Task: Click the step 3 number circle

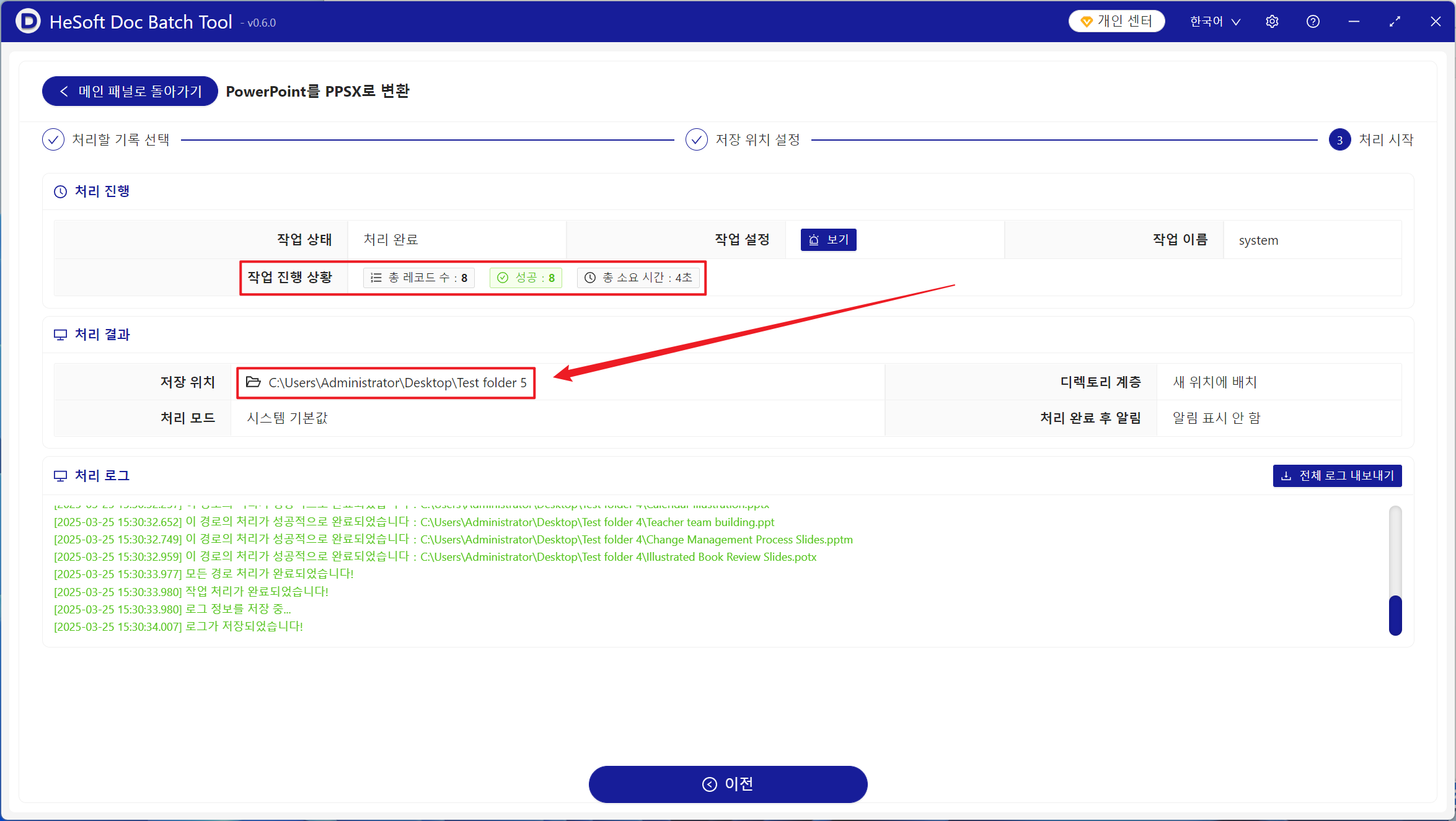Action: tap(1339, 140)
